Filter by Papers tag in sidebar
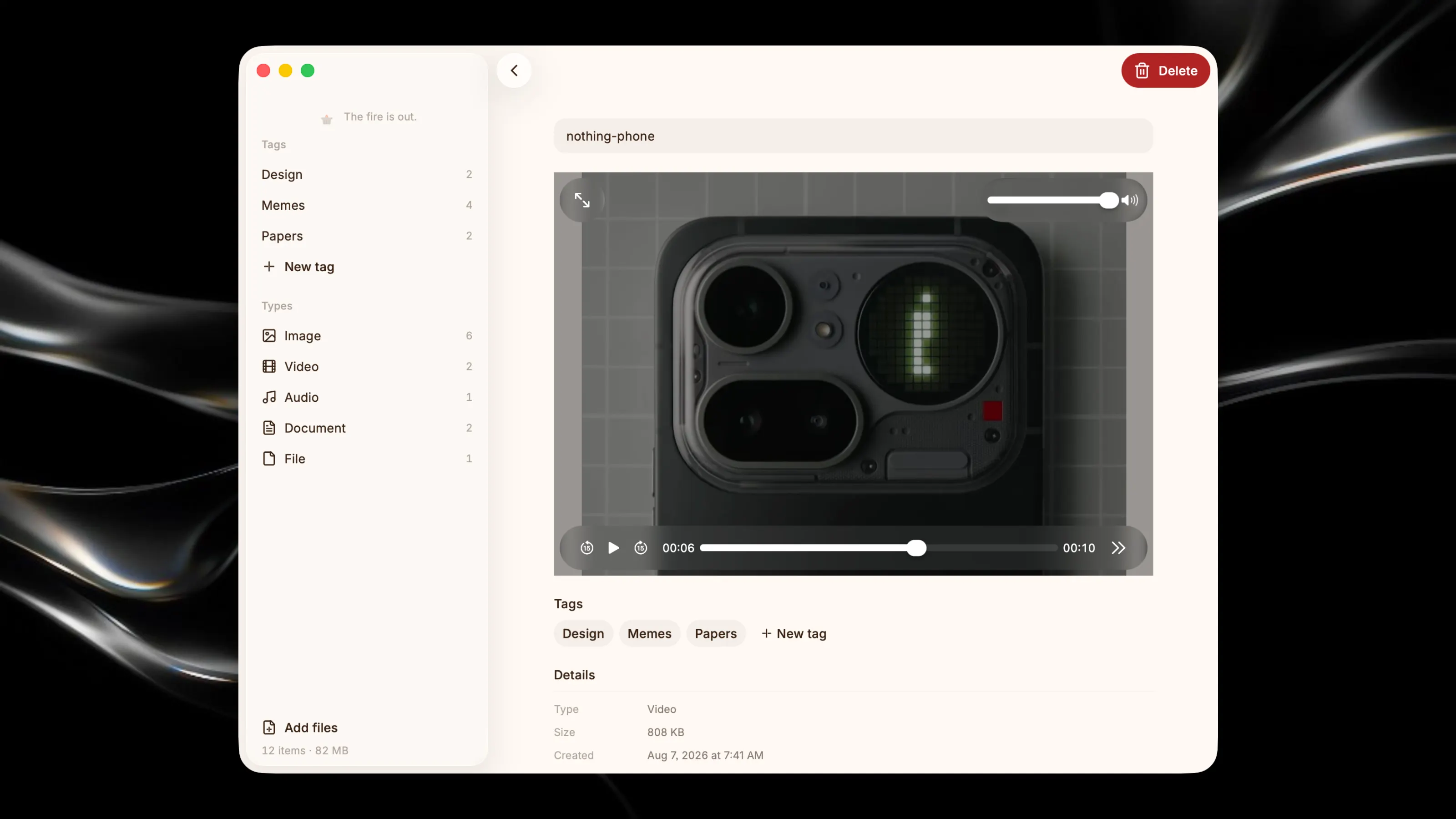The height and width of the screenshot is (819, 1456). click(366, 236)
